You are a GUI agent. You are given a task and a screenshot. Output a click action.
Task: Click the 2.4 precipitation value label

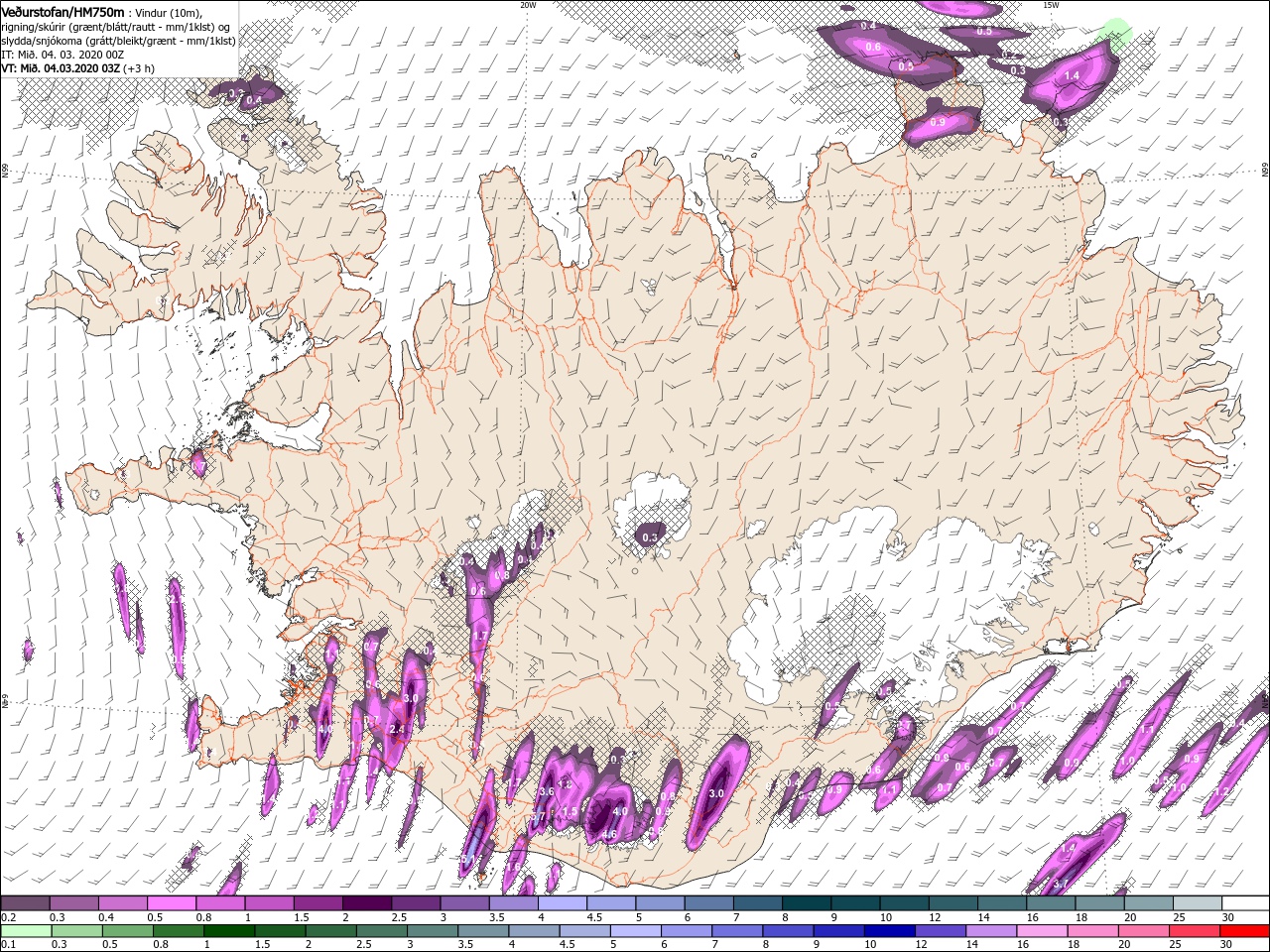pos(397,729)
